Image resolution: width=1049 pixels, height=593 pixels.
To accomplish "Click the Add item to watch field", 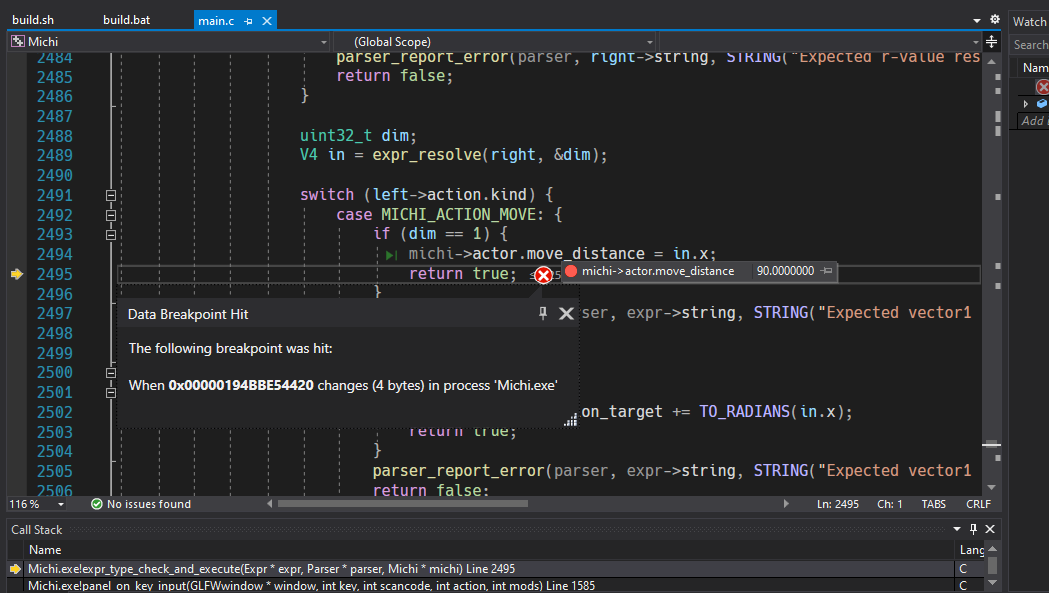I will tap(1033, 120).
